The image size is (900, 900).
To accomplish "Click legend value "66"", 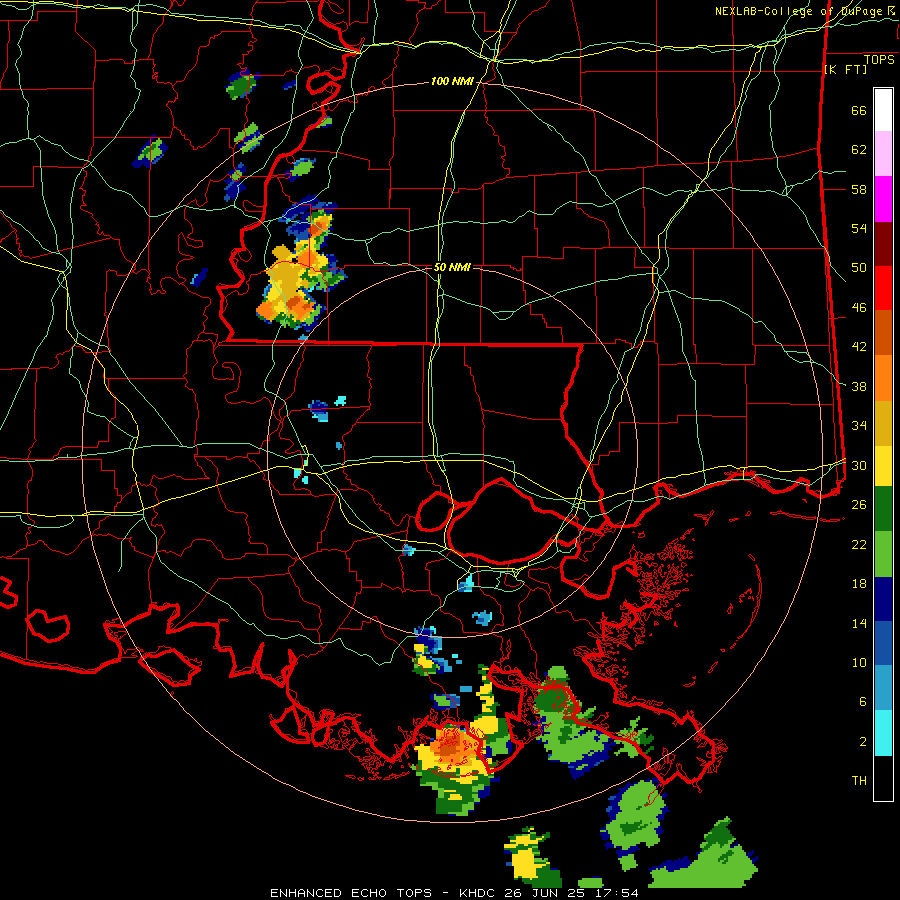I will (x=859, y=110).
